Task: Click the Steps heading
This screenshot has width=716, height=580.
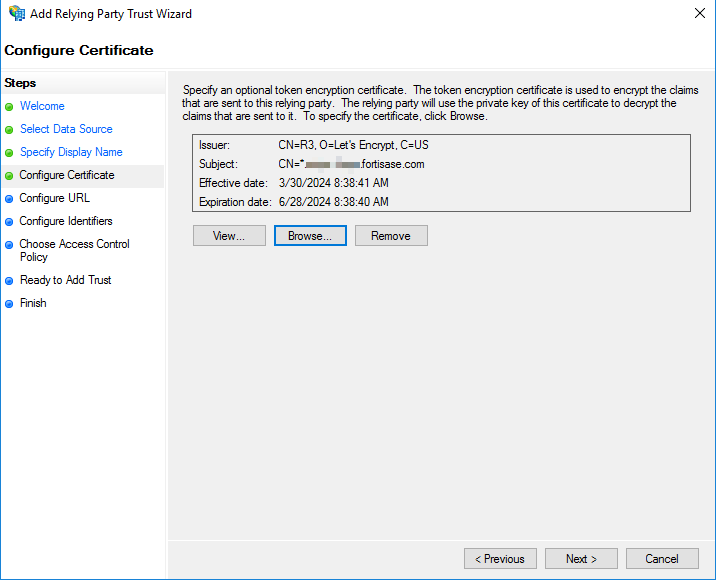Action: (x=20, y=83)
